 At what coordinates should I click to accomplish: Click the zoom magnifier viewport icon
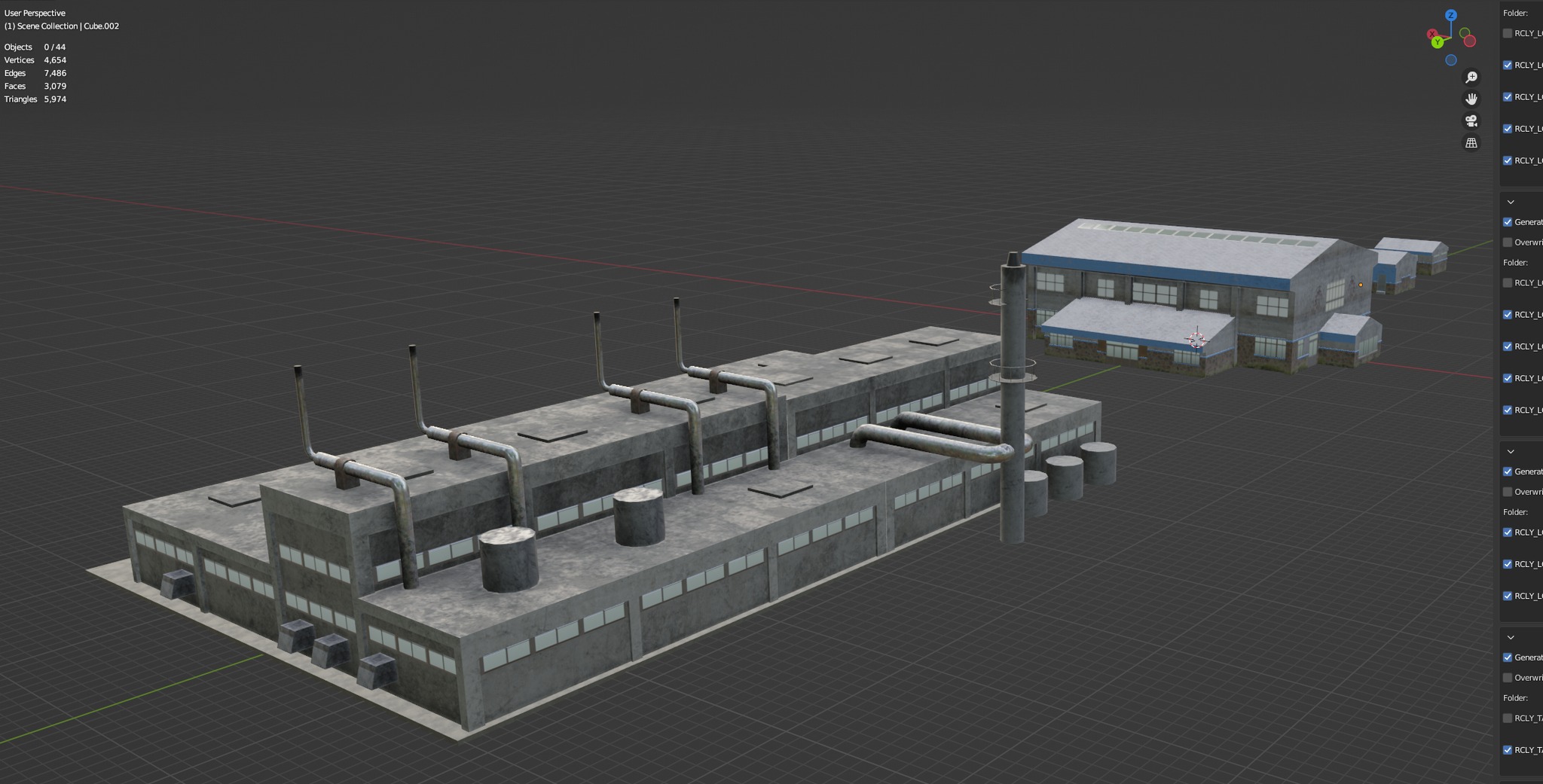click(x=1471, y=78)
